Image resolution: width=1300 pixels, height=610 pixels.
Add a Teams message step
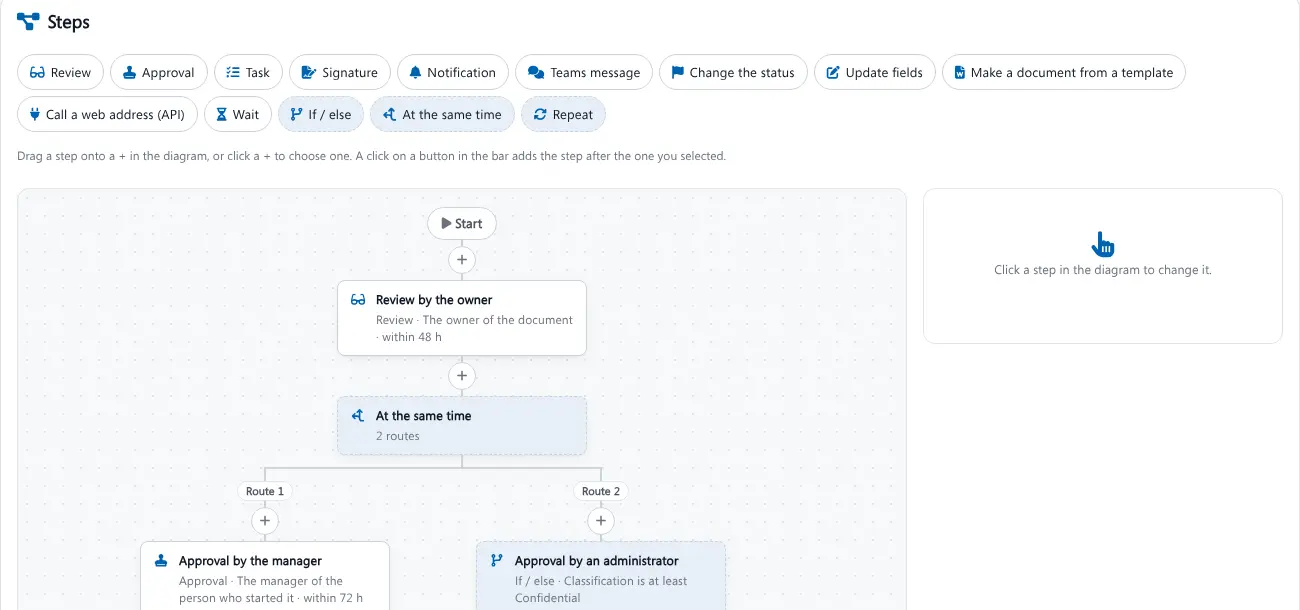tap(584, 72)
